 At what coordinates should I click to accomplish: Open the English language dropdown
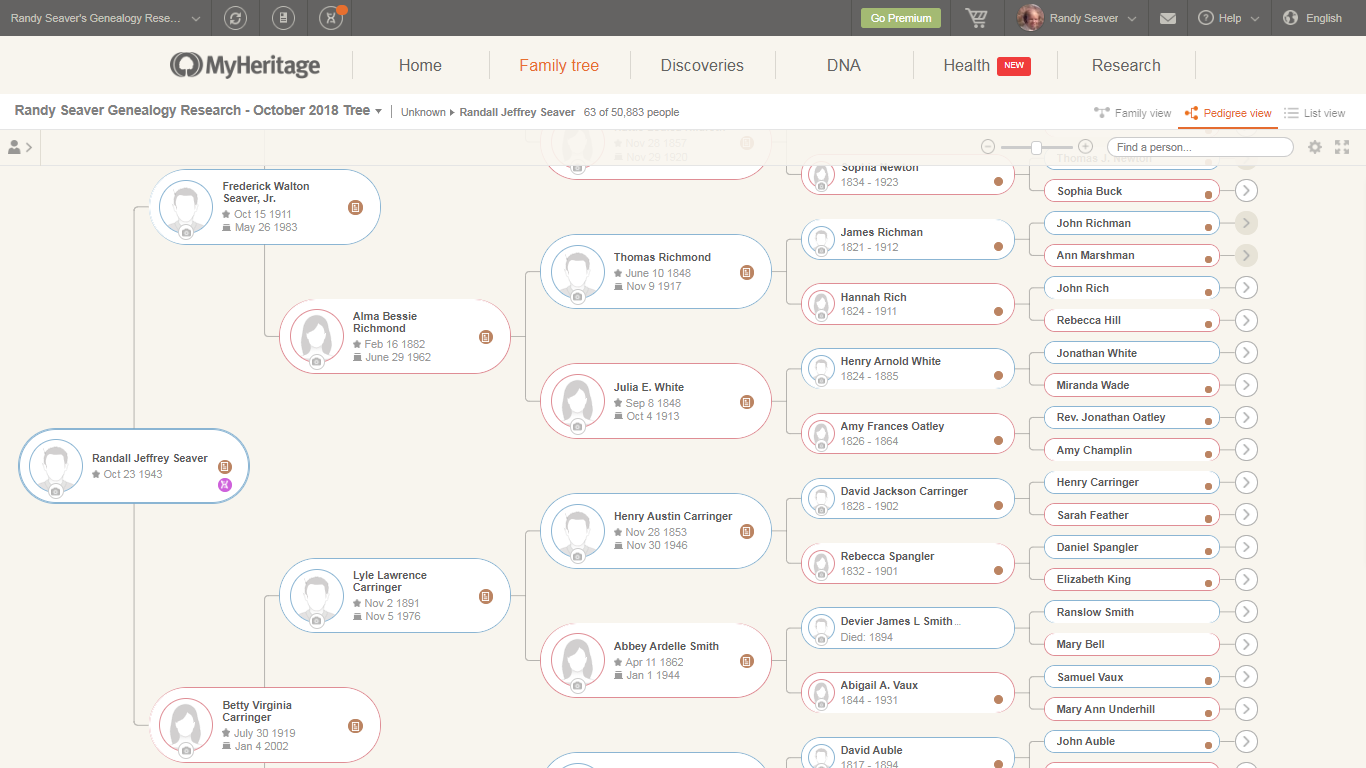coord(1311,18)
